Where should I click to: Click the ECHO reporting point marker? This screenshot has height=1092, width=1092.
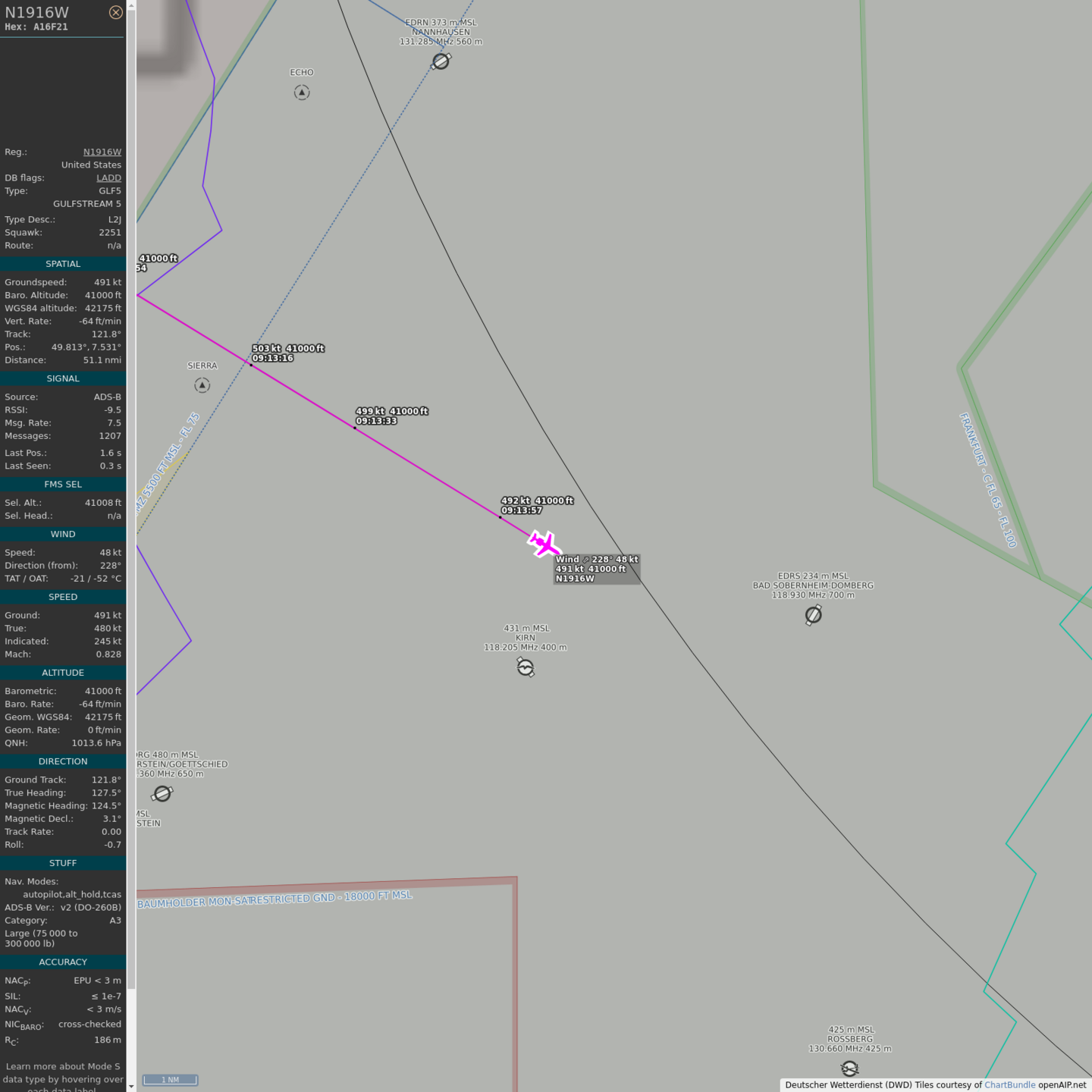pos(302,93)
